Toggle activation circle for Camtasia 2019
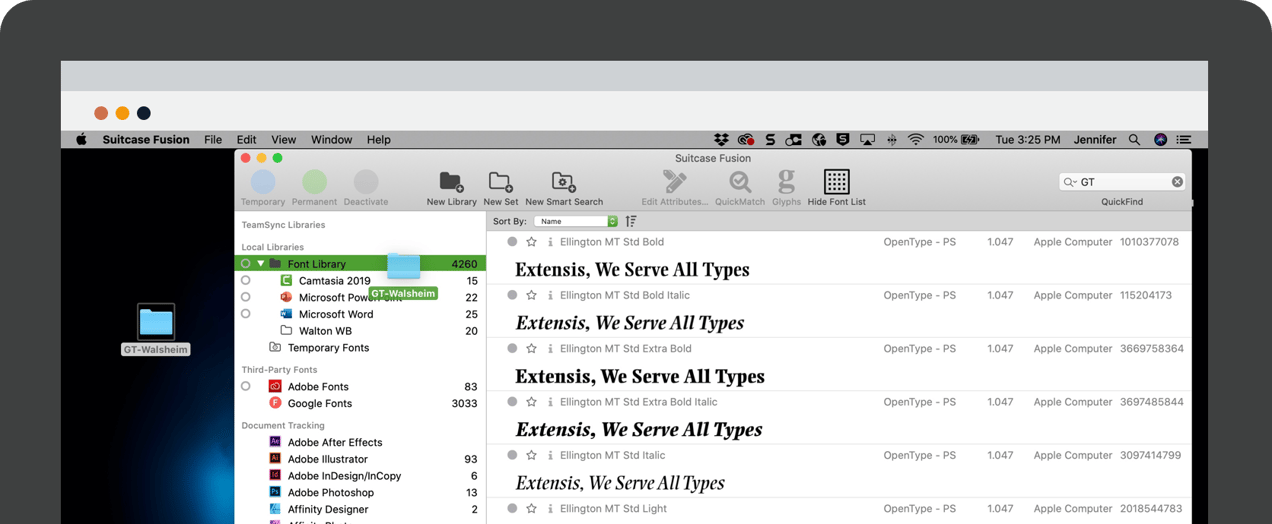This screenshot has width=1272, height=524. tap(246, 281)
